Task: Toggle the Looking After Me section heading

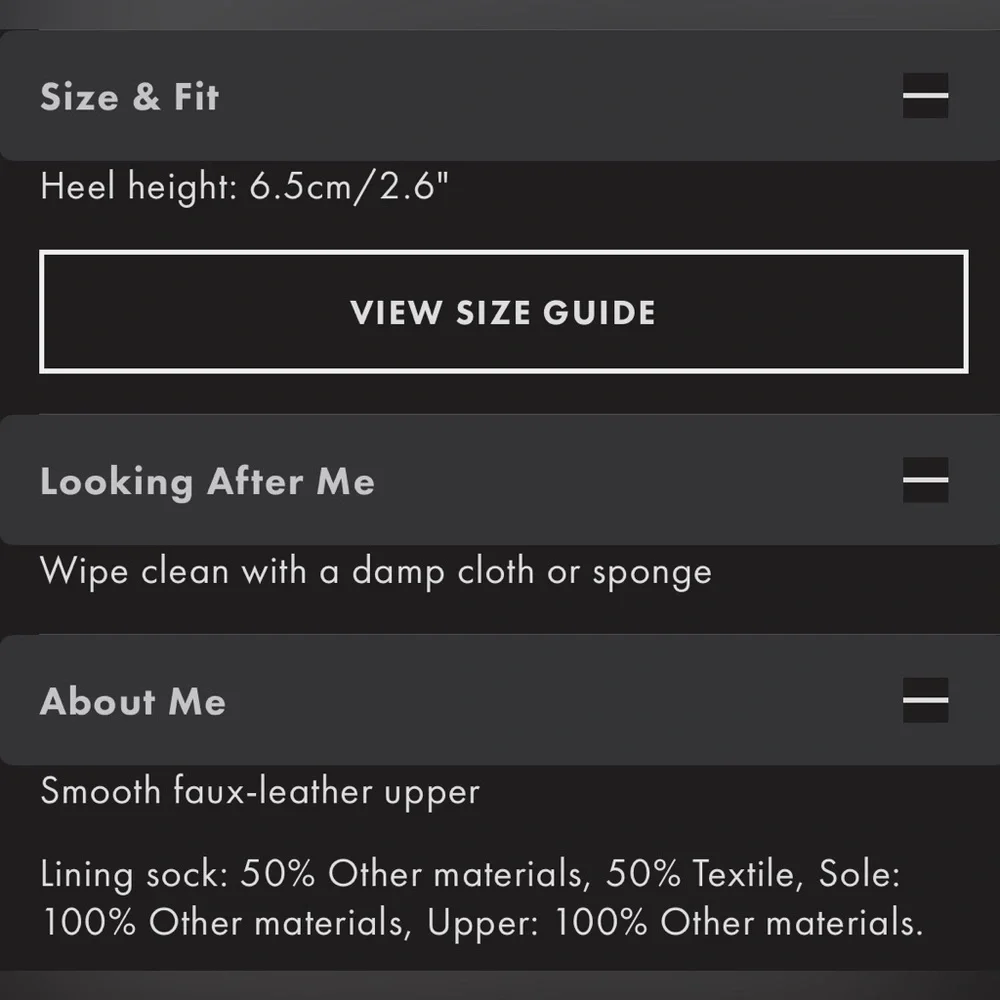Action: pos(207,482)
